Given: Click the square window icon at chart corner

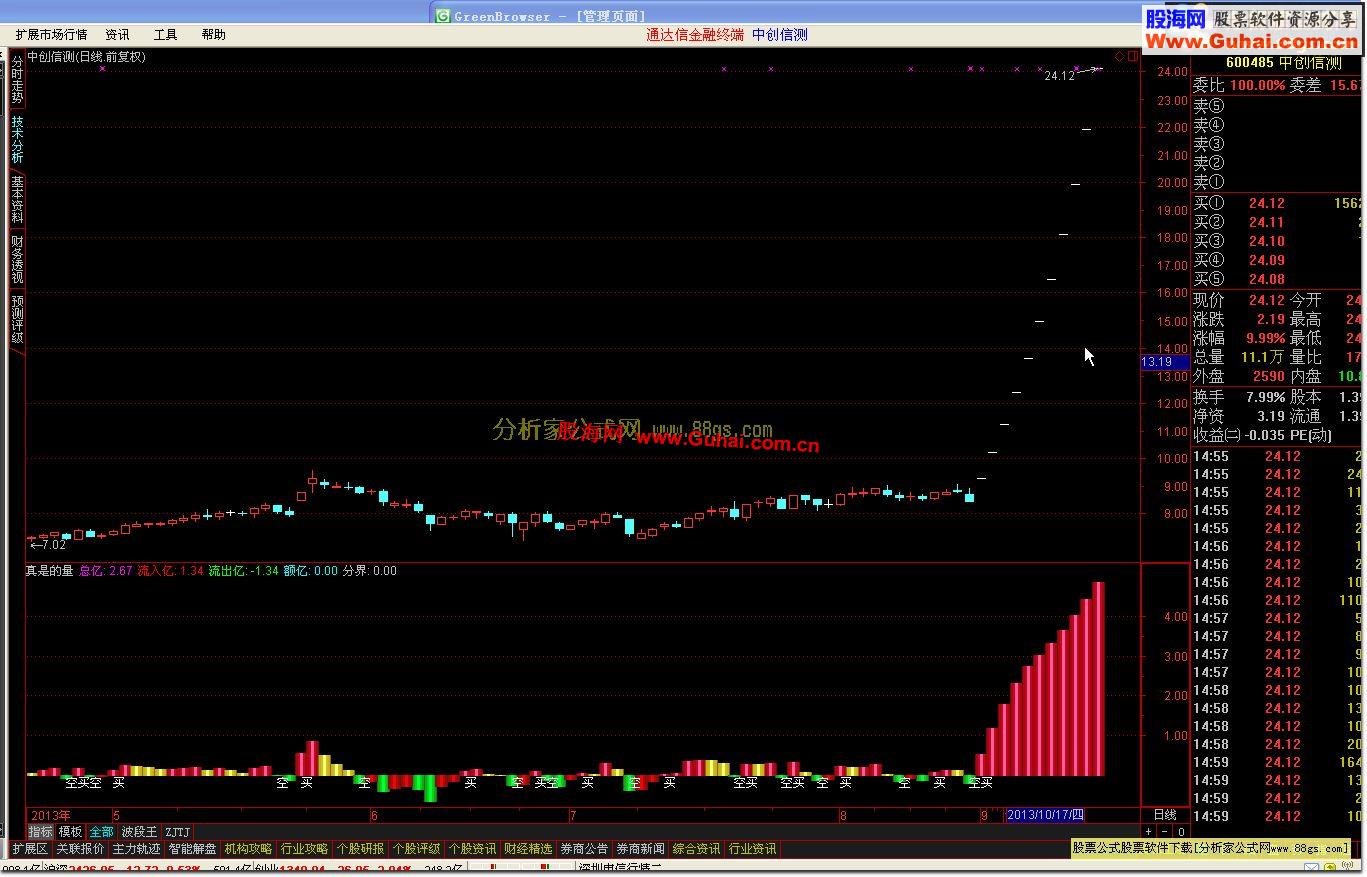Looking at the screenshot, I should (1133, 57).
